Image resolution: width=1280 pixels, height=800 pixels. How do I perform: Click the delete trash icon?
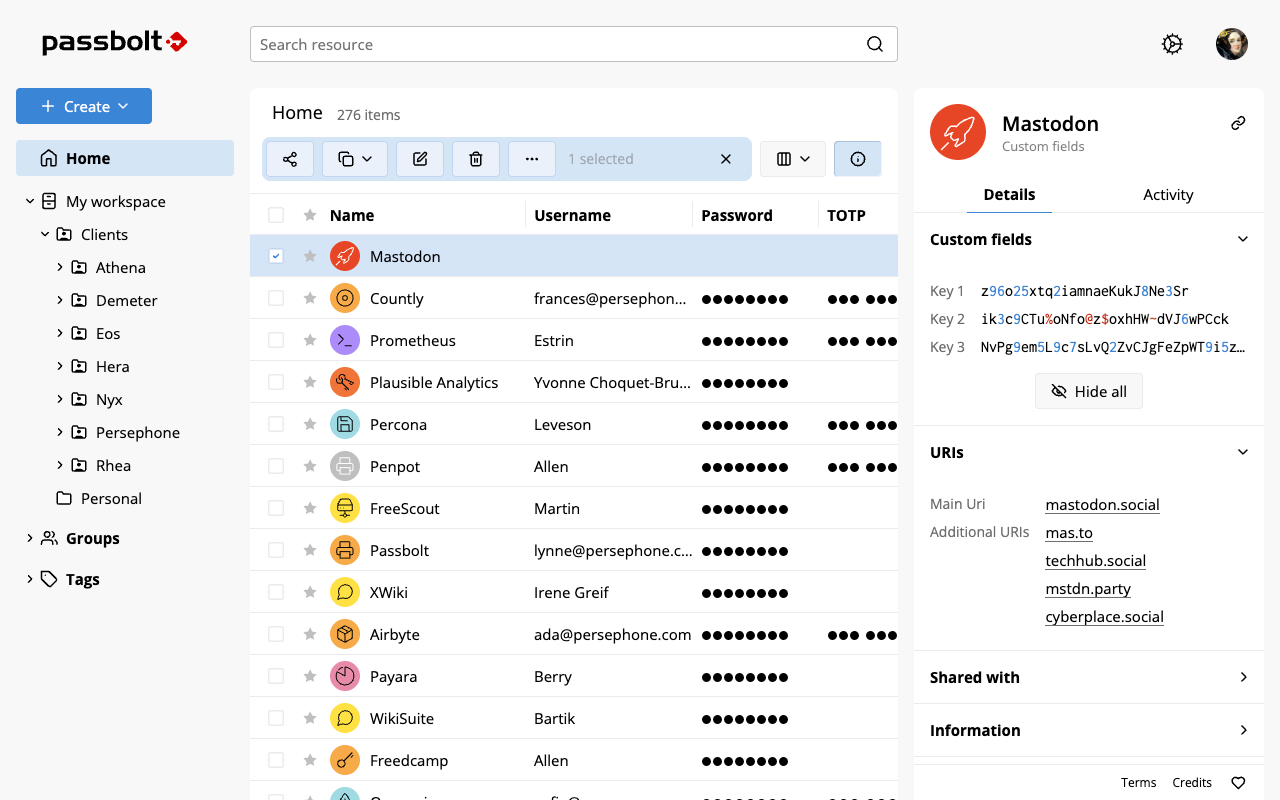point(476,159)
